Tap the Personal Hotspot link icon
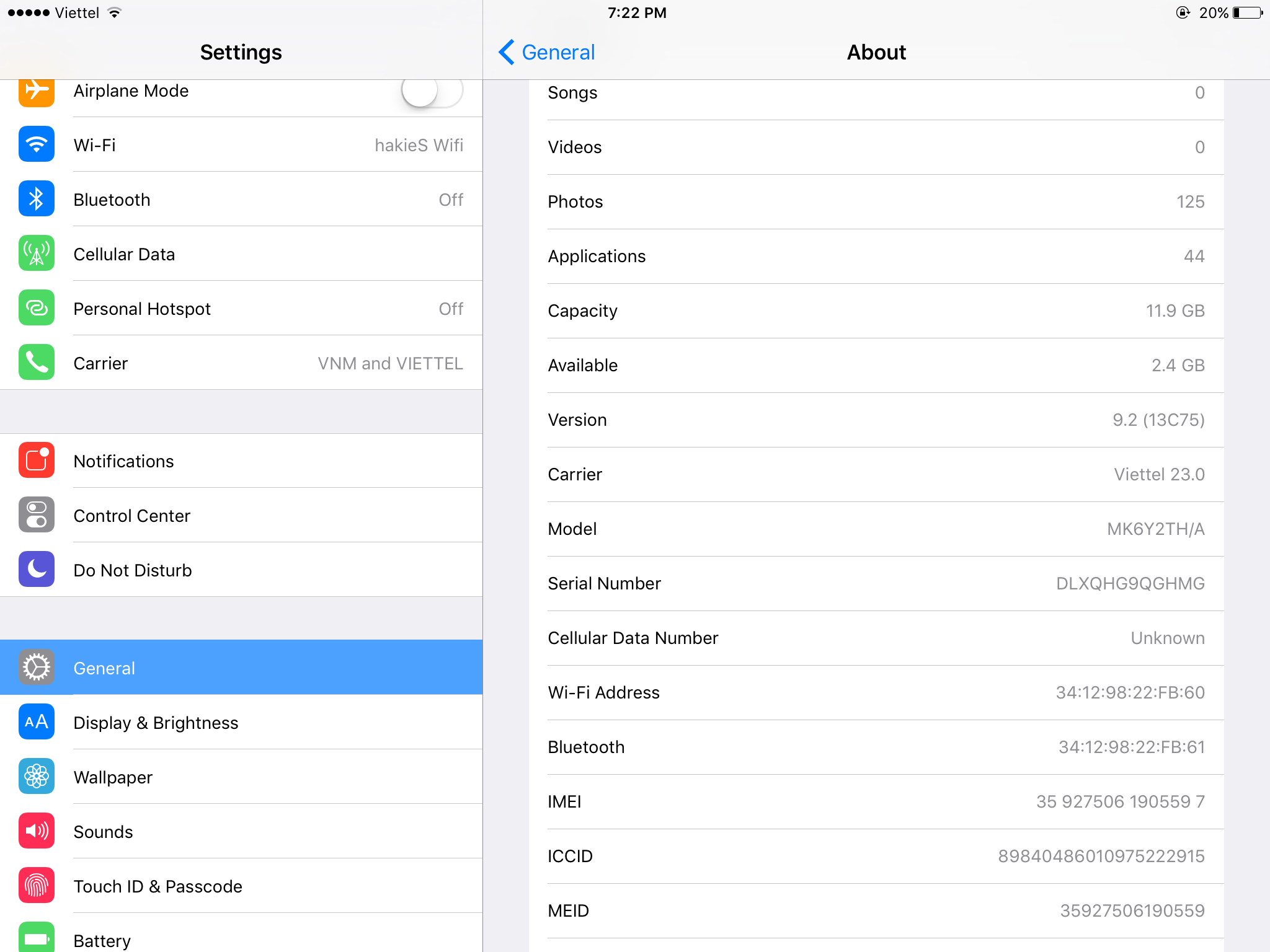1270x952 pixels. 37,307
